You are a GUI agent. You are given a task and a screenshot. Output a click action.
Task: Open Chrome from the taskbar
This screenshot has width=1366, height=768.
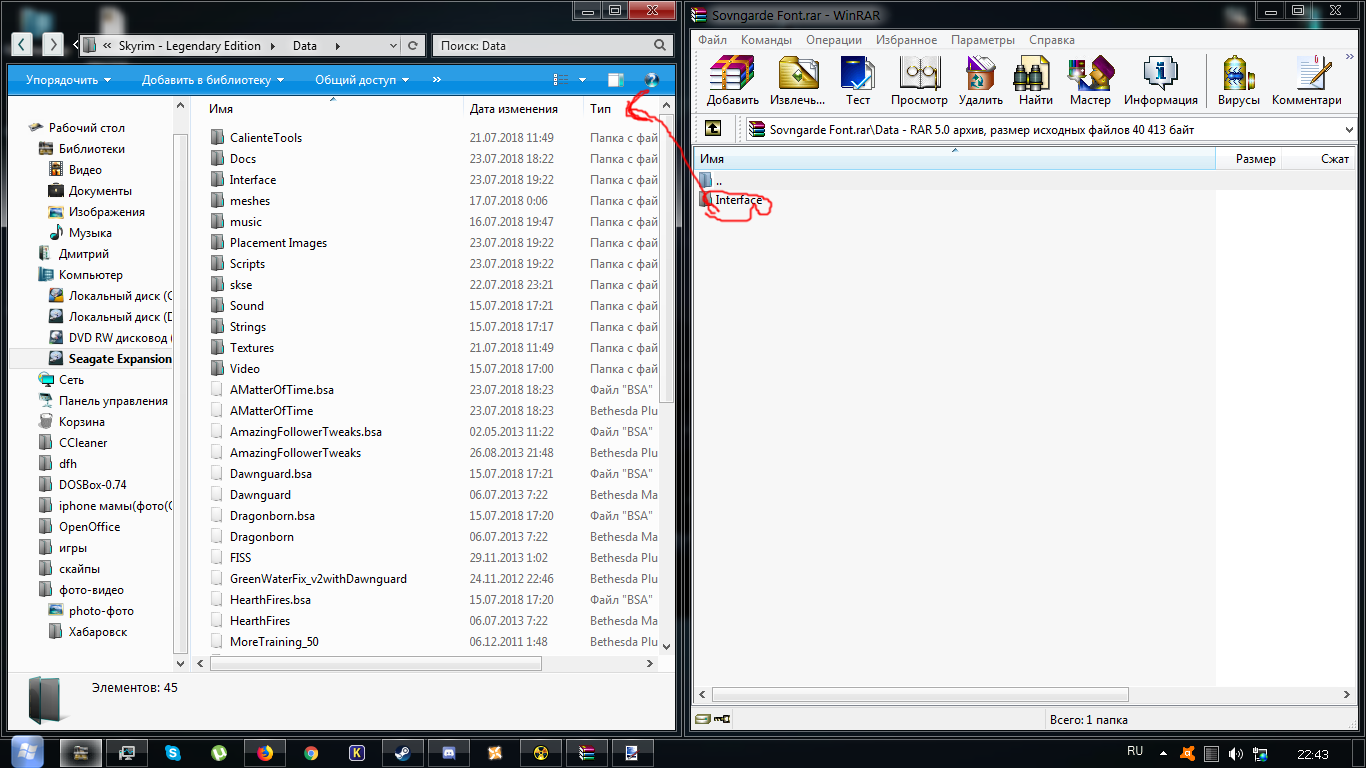311,753
